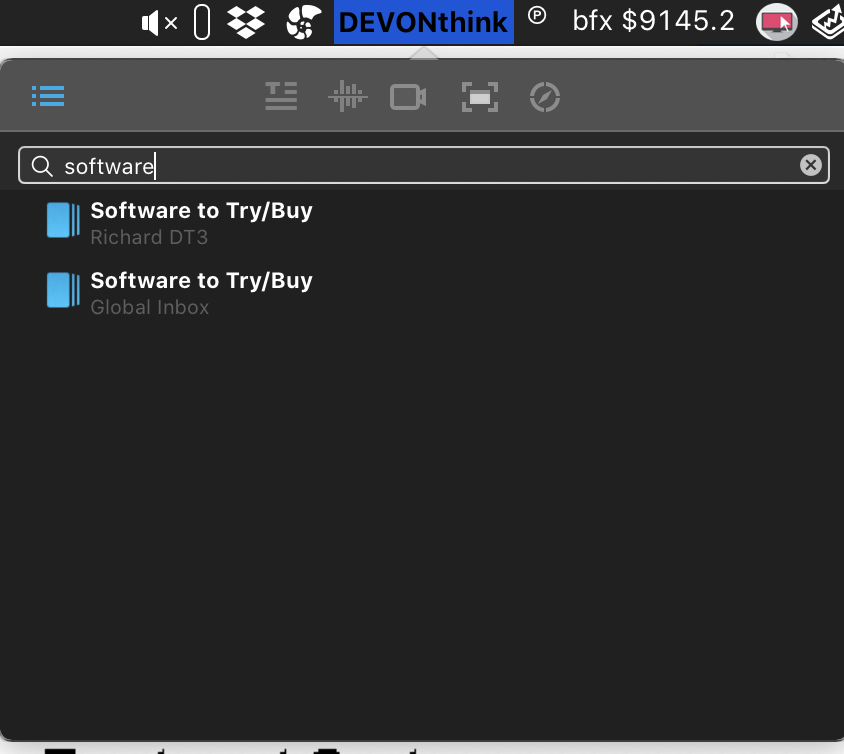Start a video recording with the camera icon
844x754 pixels.
pos(408,96)
